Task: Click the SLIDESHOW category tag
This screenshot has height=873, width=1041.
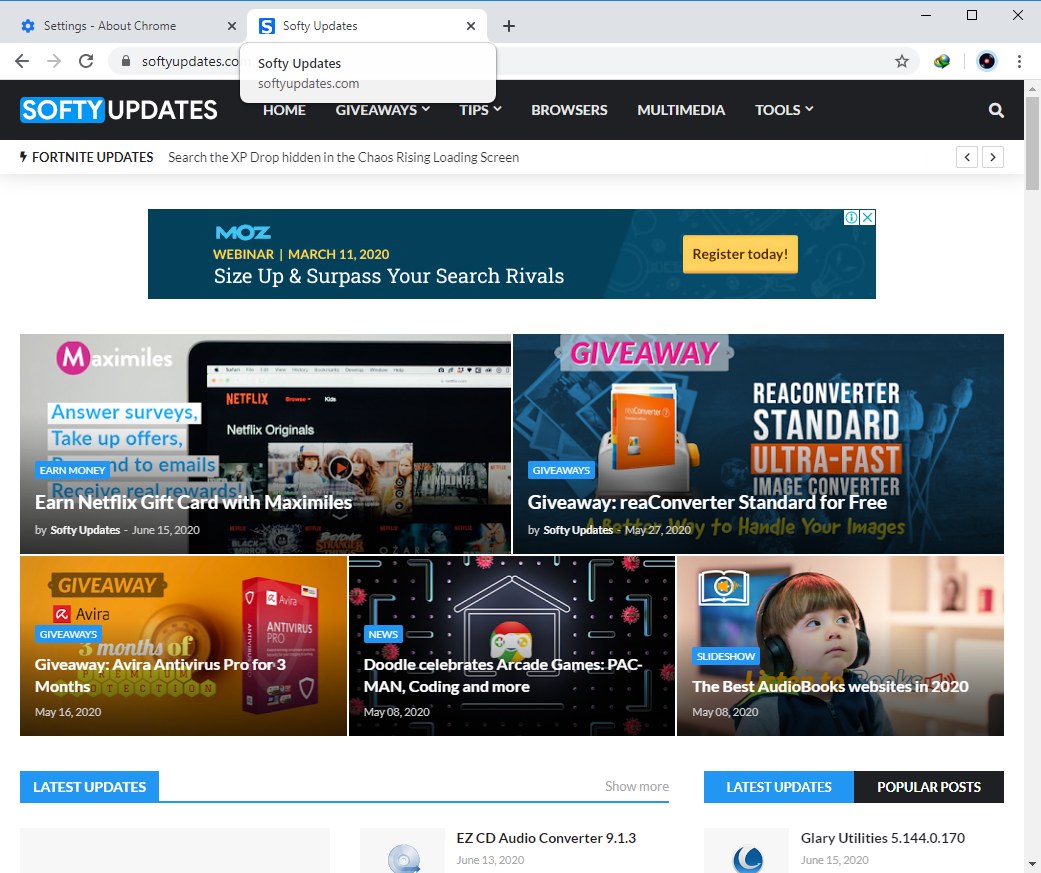Action: click(726, 656)
